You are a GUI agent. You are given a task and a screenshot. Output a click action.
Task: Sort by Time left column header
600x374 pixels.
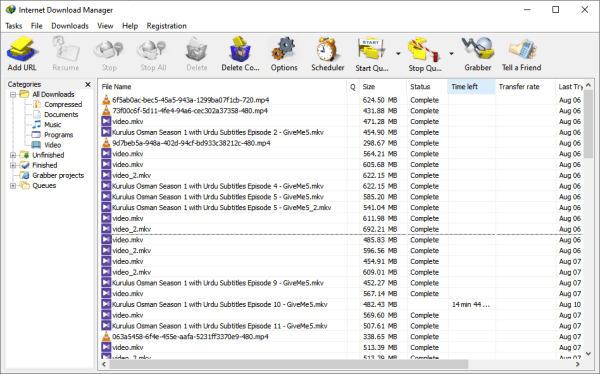click(471, 87)
